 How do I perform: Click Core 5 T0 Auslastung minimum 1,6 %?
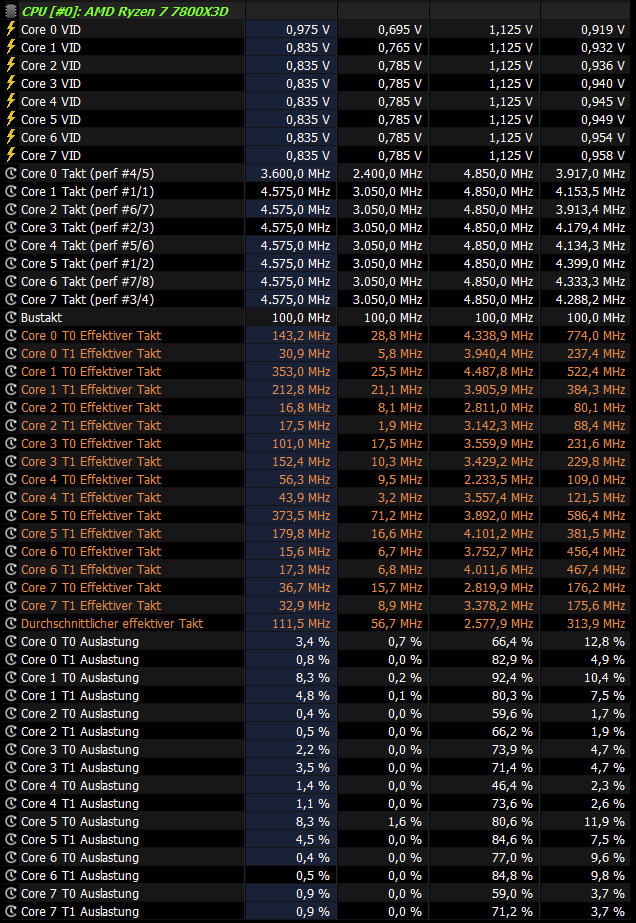point(405,822)
